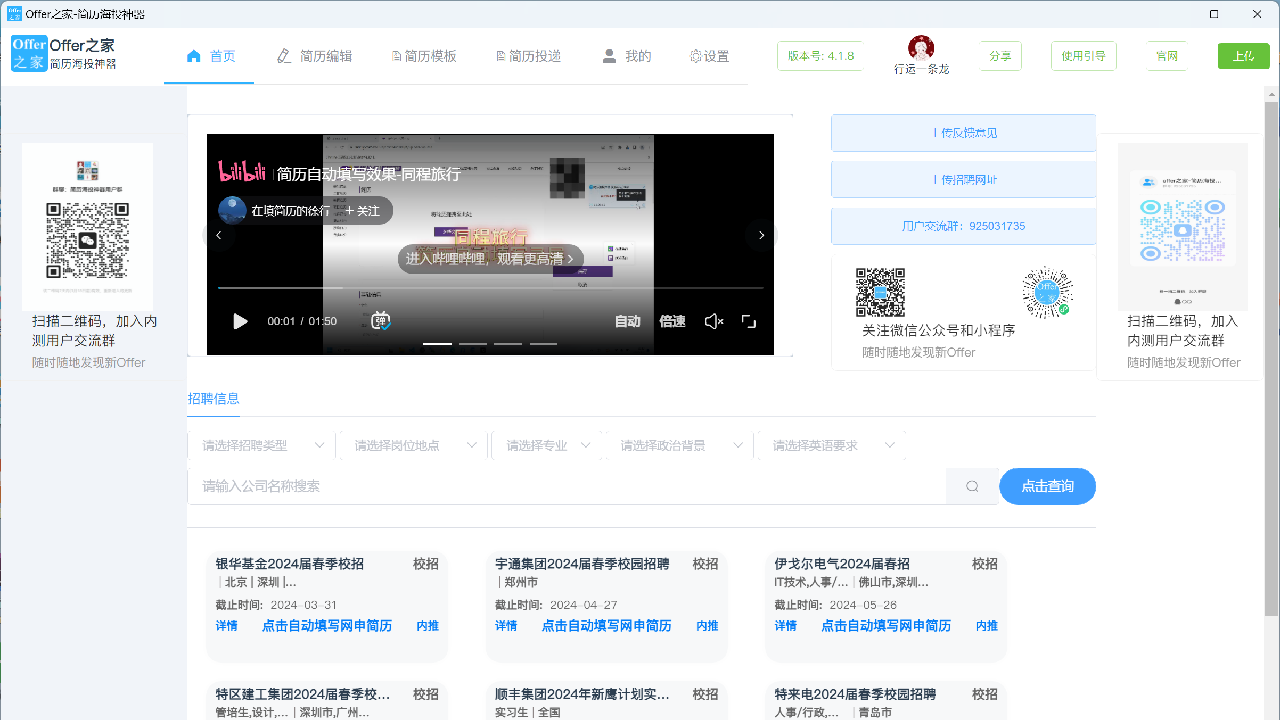Screen dimensions: 1280x720
Task: Open 我的 via the person icon
Action: click(609, 56)
